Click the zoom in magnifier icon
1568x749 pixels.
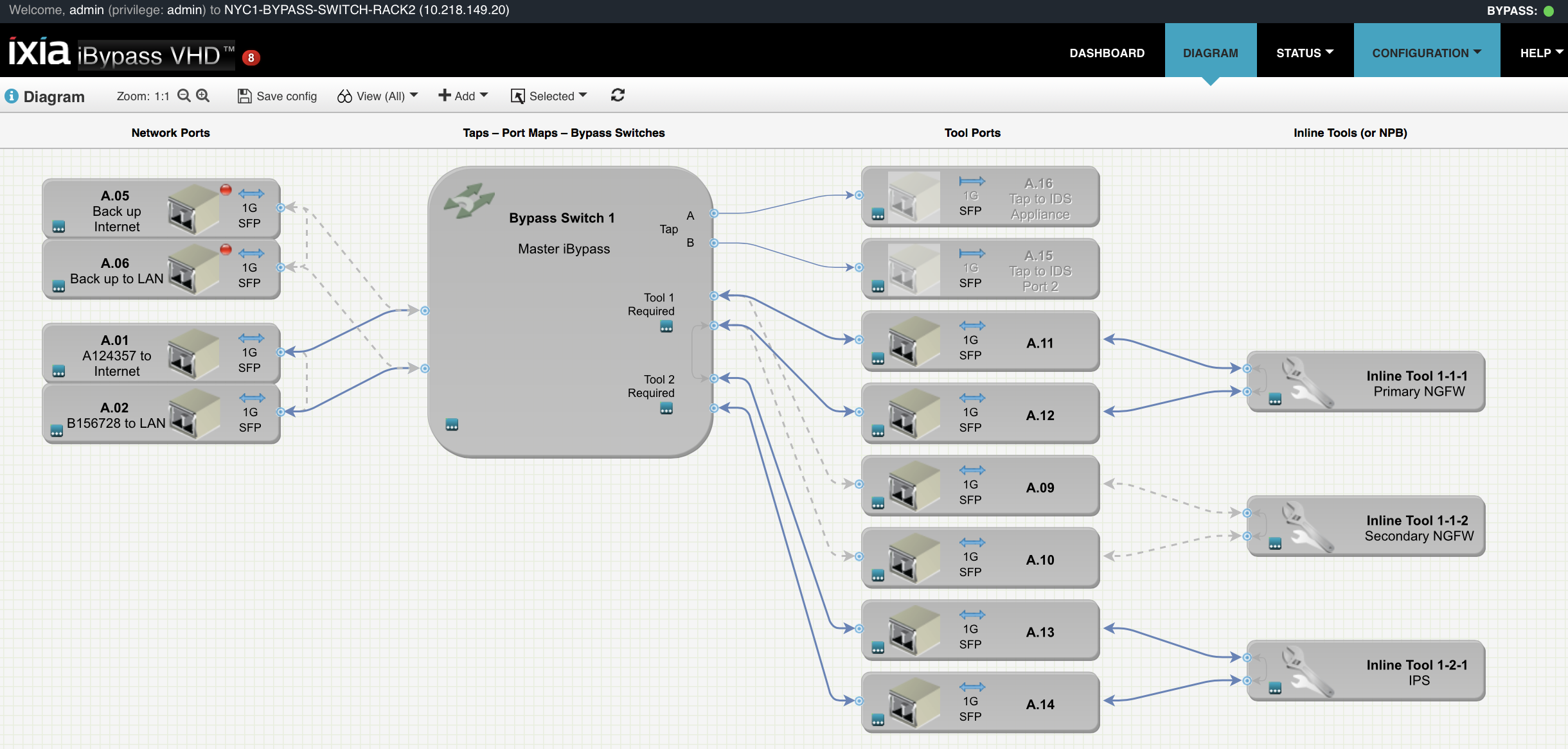click(203, 96)
